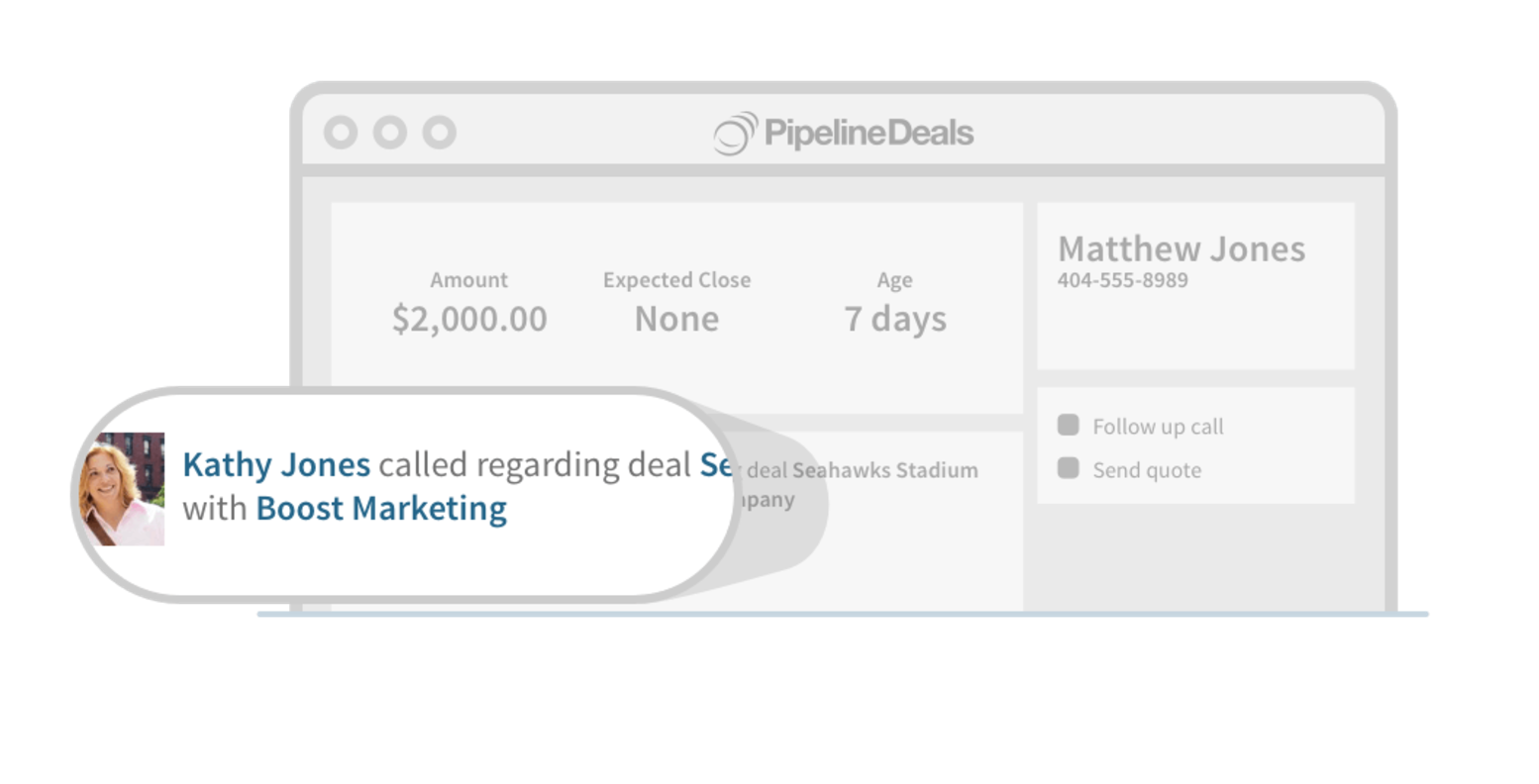1539x784 pixels.
Task: Click the third window control circle
Action: click(440, 132)
